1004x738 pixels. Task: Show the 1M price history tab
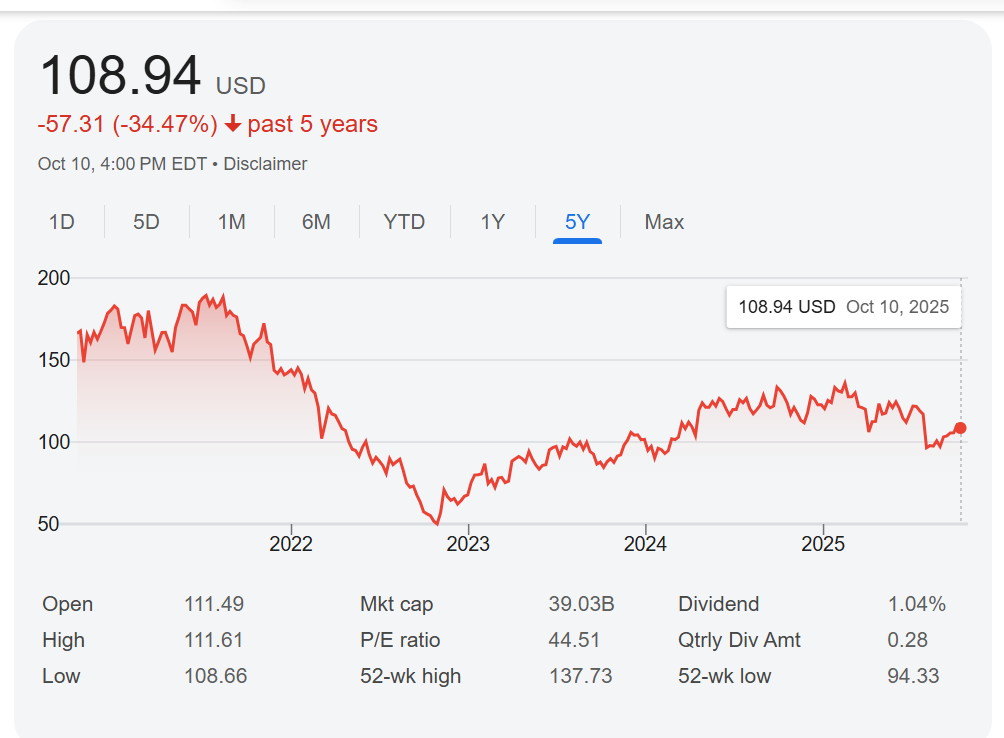pos(231,222)
